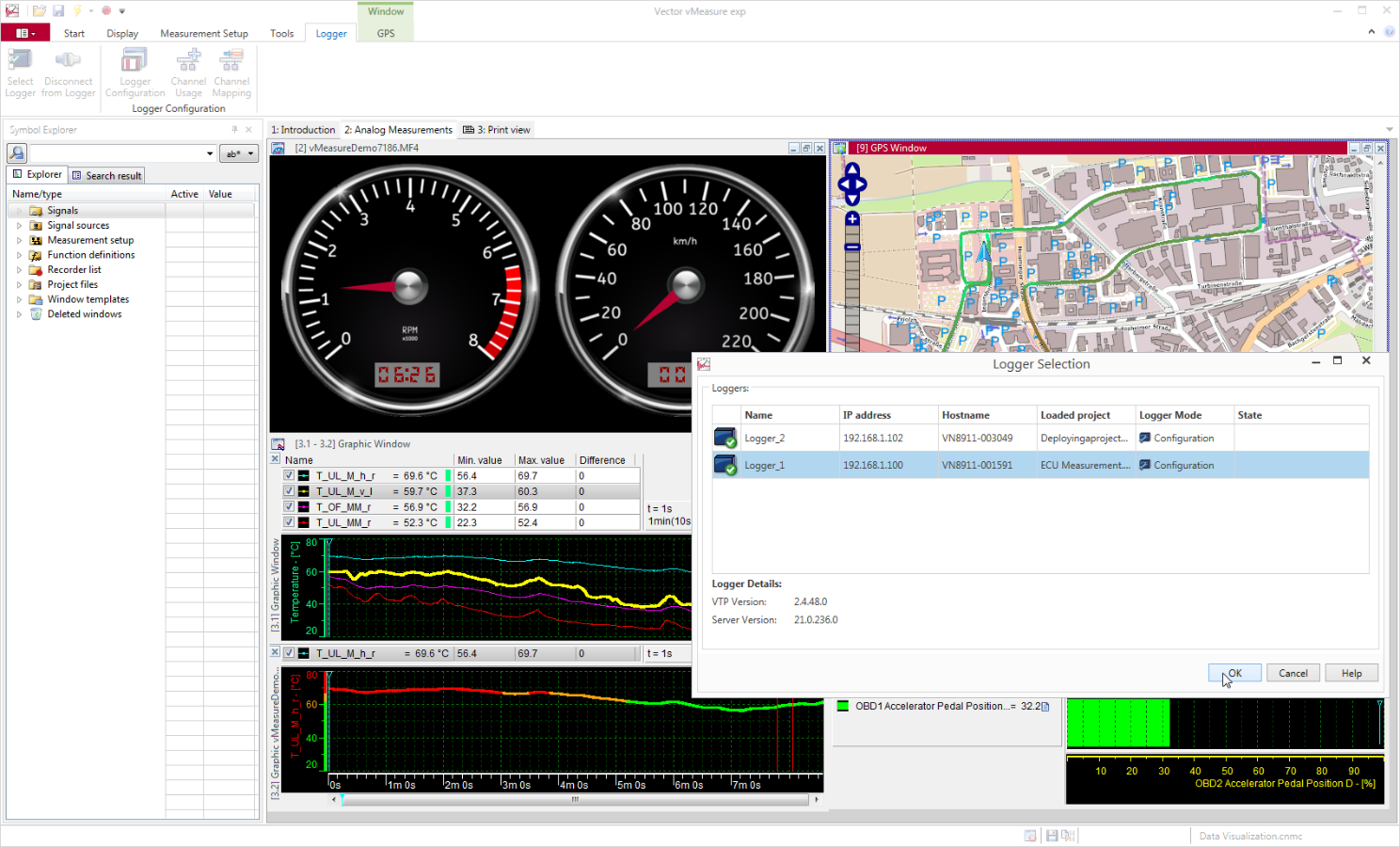Click Help in Logger Selection dialog
The height and width of the screenshot is (847, 1400).
click(x=1351, y=673)
